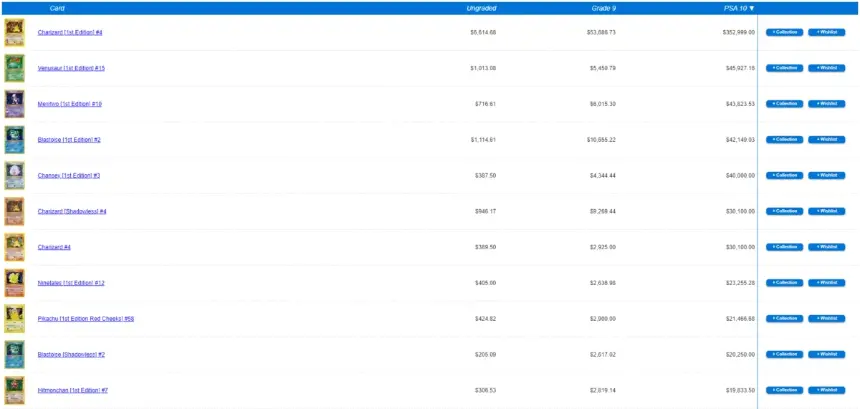
Task: Select Charizard [Shadowless] $946.17 ungraded price
Action: pyautogui.click(x=485, y=211)
